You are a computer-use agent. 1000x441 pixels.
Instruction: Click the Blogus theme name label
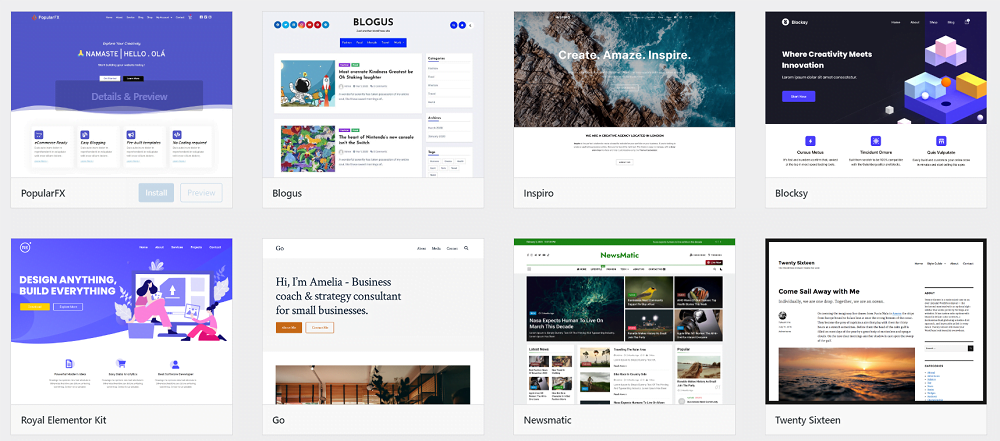coord(287,193)
